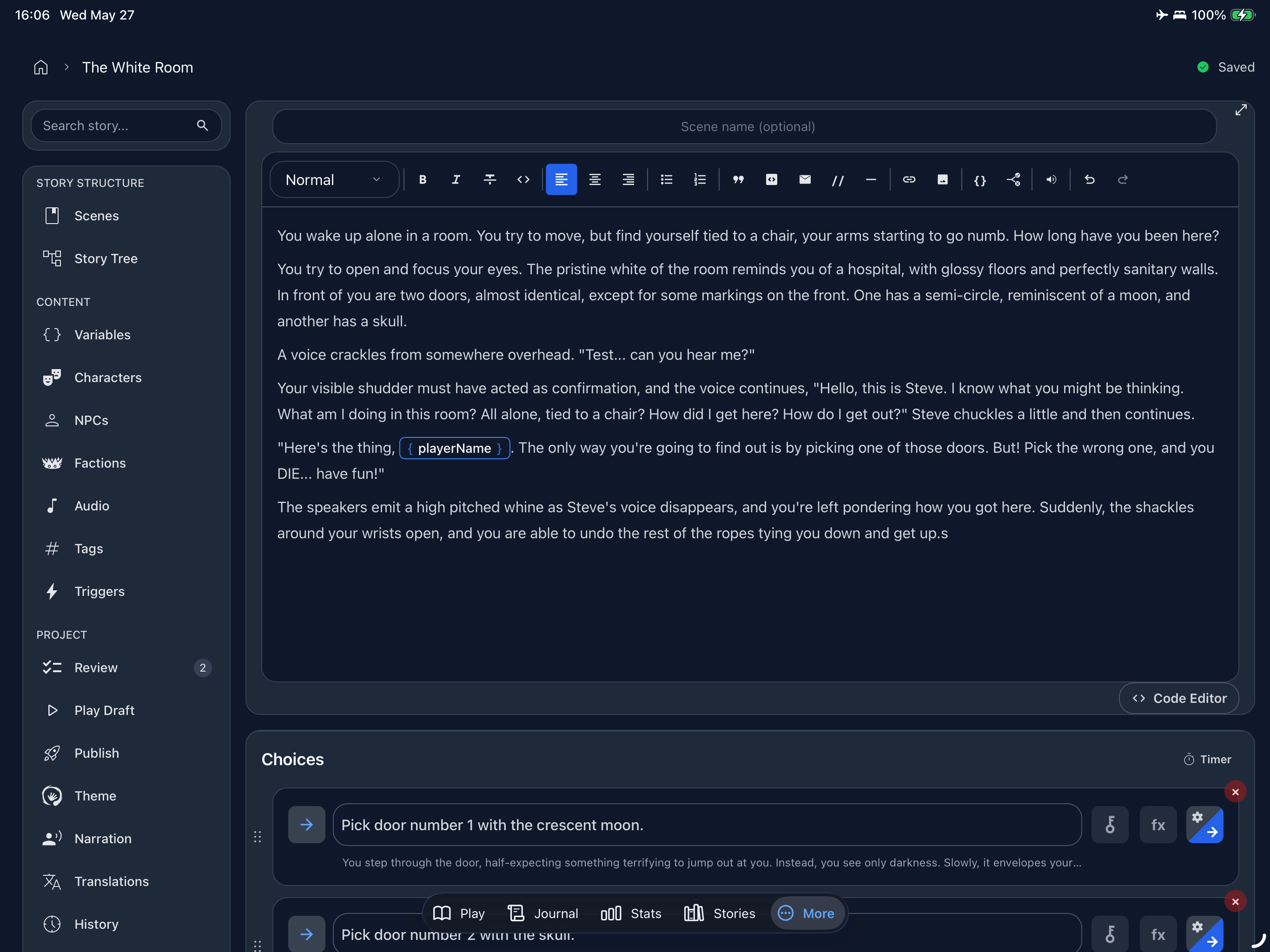Open key condition for door 1 choice
Viewport: 1270px width, 952px height.
[x=1110, y=825]
